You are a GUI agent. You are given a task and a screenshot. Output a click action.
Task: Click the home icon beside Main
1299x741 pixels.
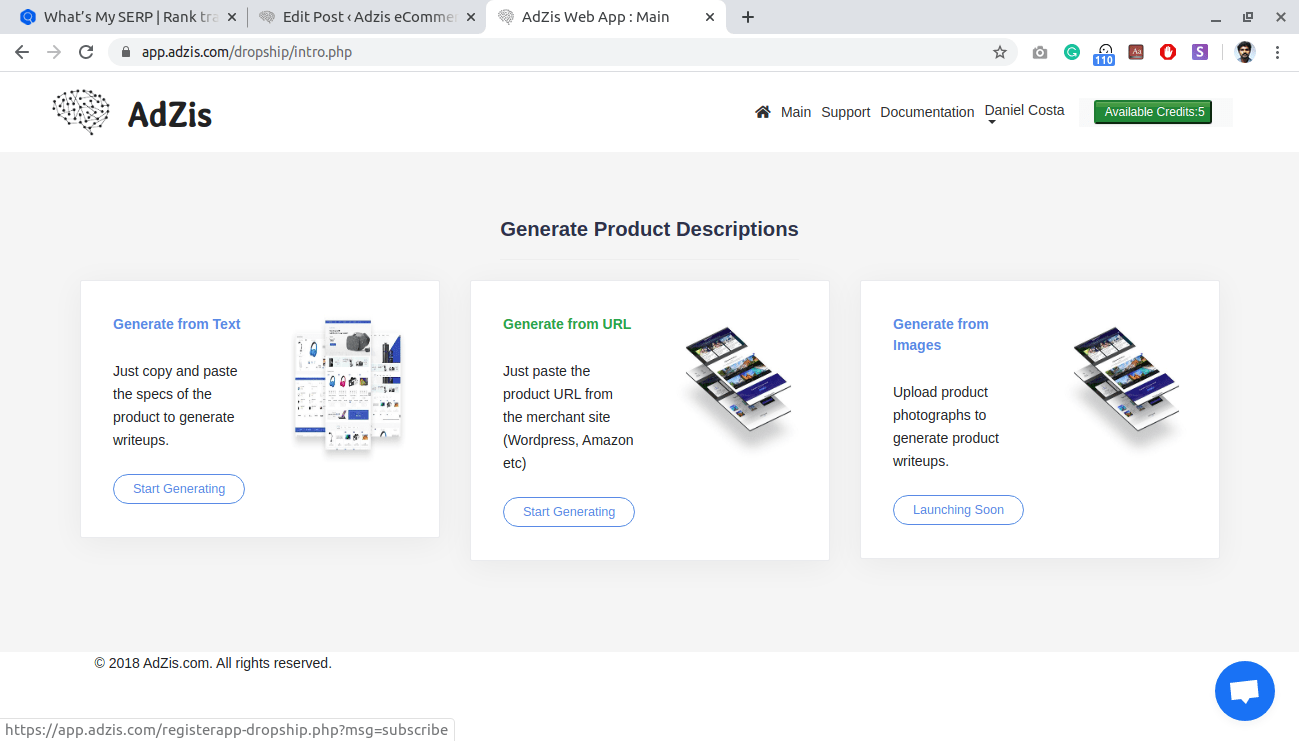pyautogui.click(x=763, y=112)
